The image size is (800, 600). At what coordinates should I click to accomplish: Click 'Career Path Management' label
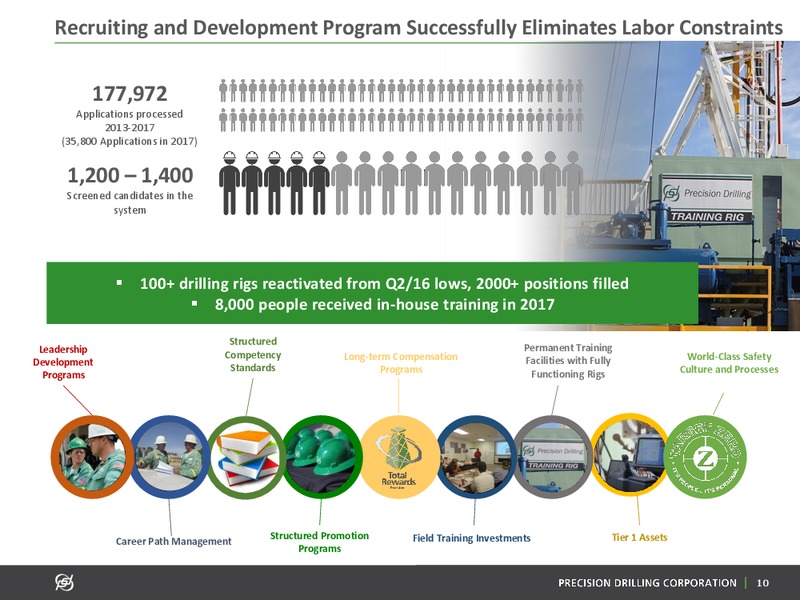[x=173, y=541]
